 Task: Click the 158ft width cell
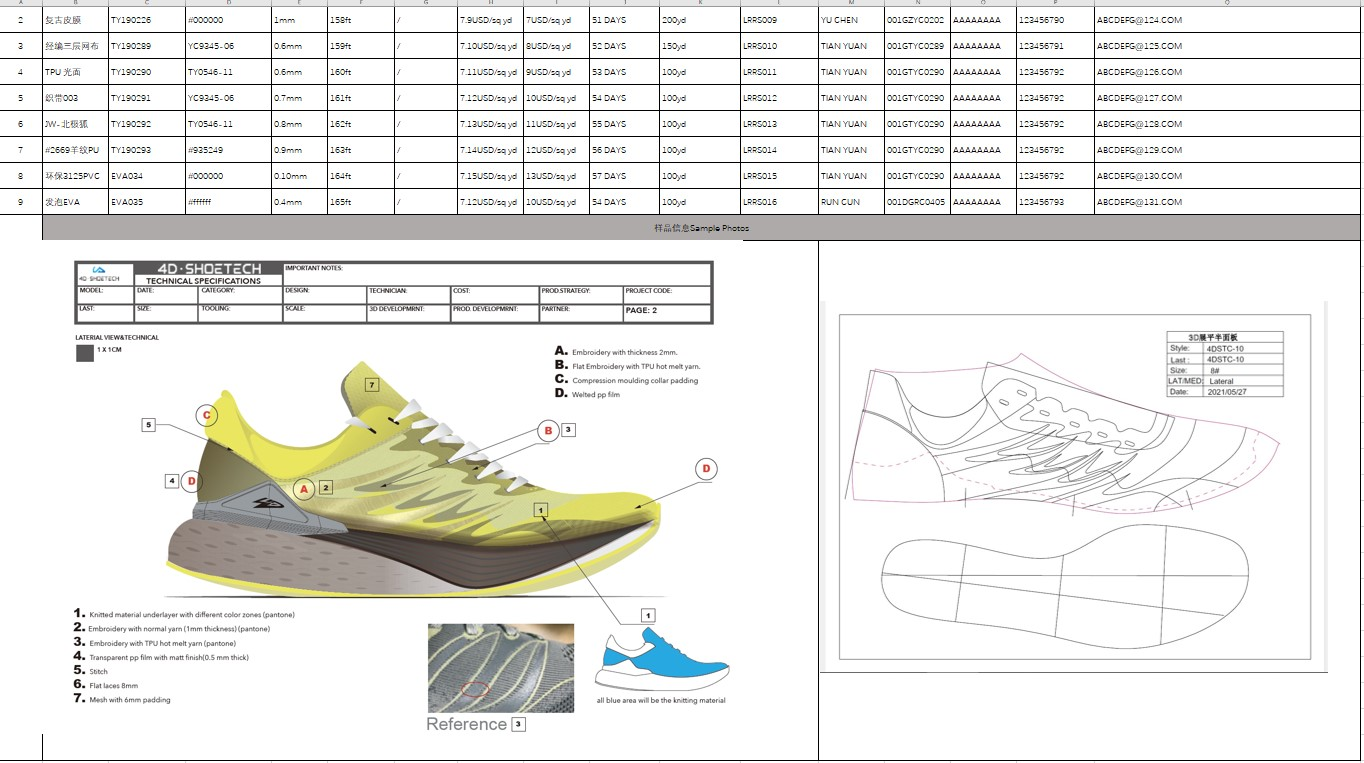tap(361, 20)
